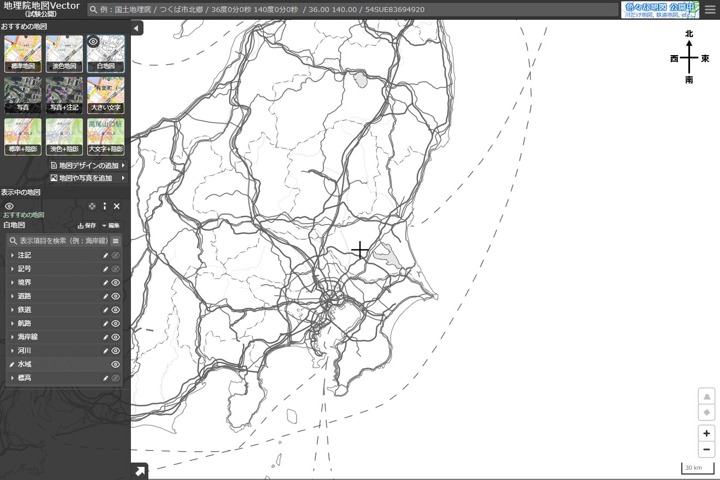Image resolution: width=720 pixels, height=480 pixels.
Task: Click the 保存 save button
Action: coord(87,226)
